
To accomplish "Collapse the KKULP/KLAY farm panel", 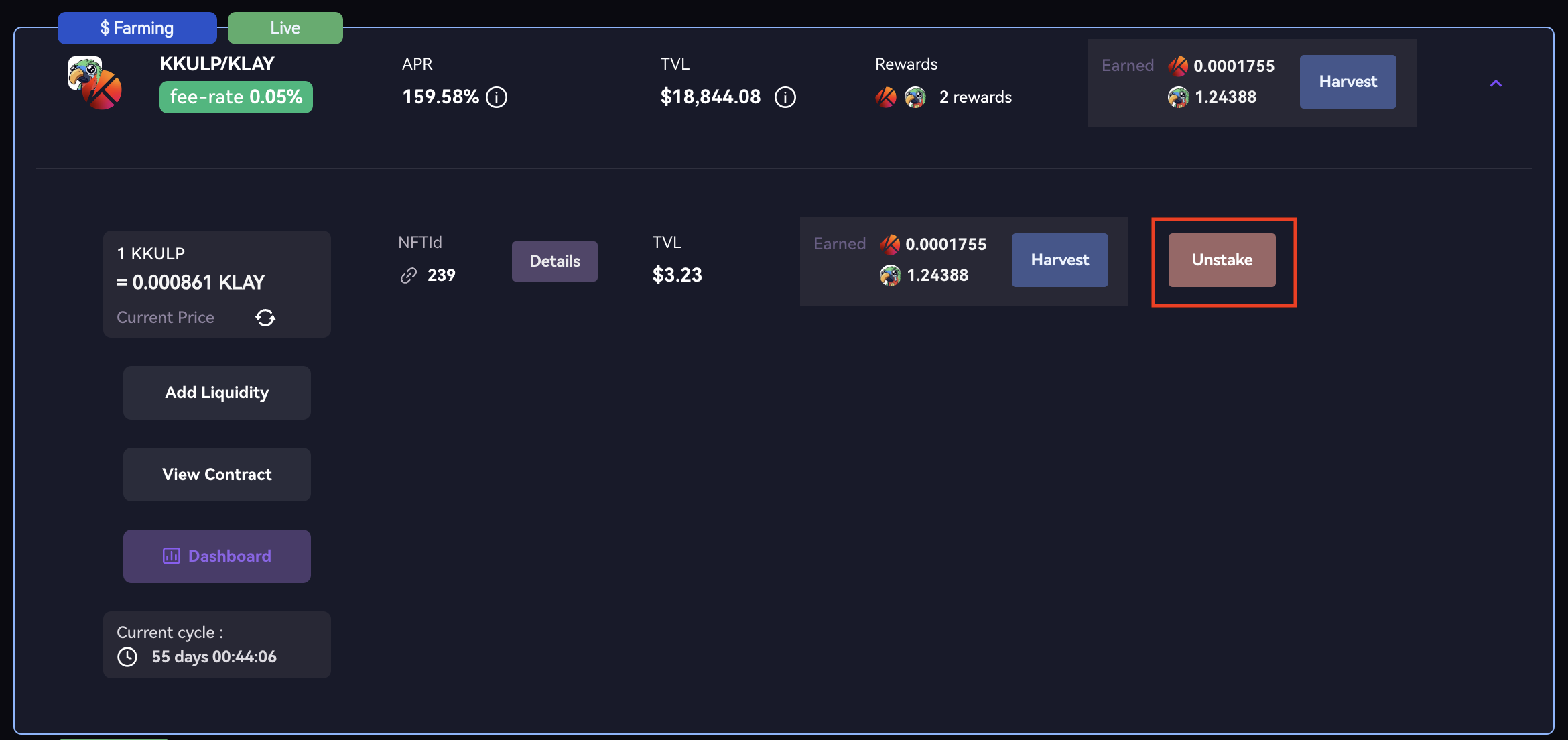I will point(1496,83).
